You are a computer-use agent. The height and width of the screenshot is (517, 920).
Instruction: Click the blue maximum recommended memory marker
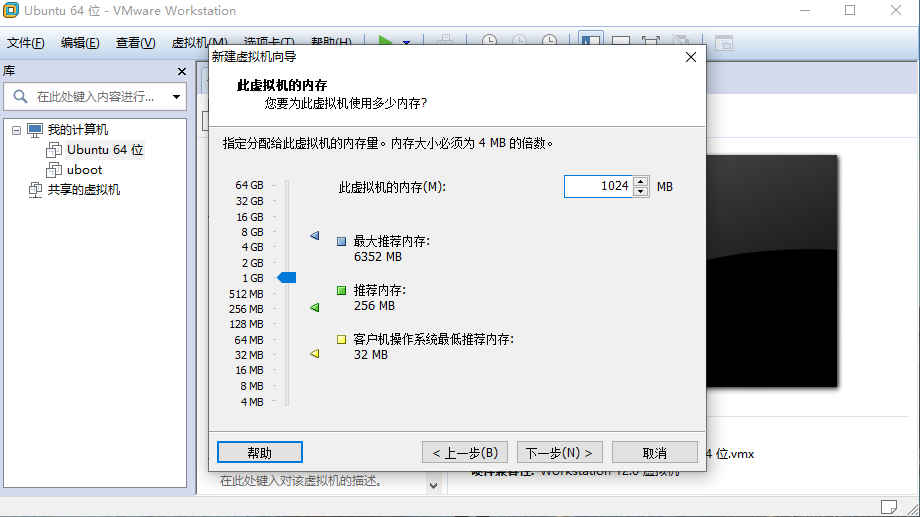(315, 235)
